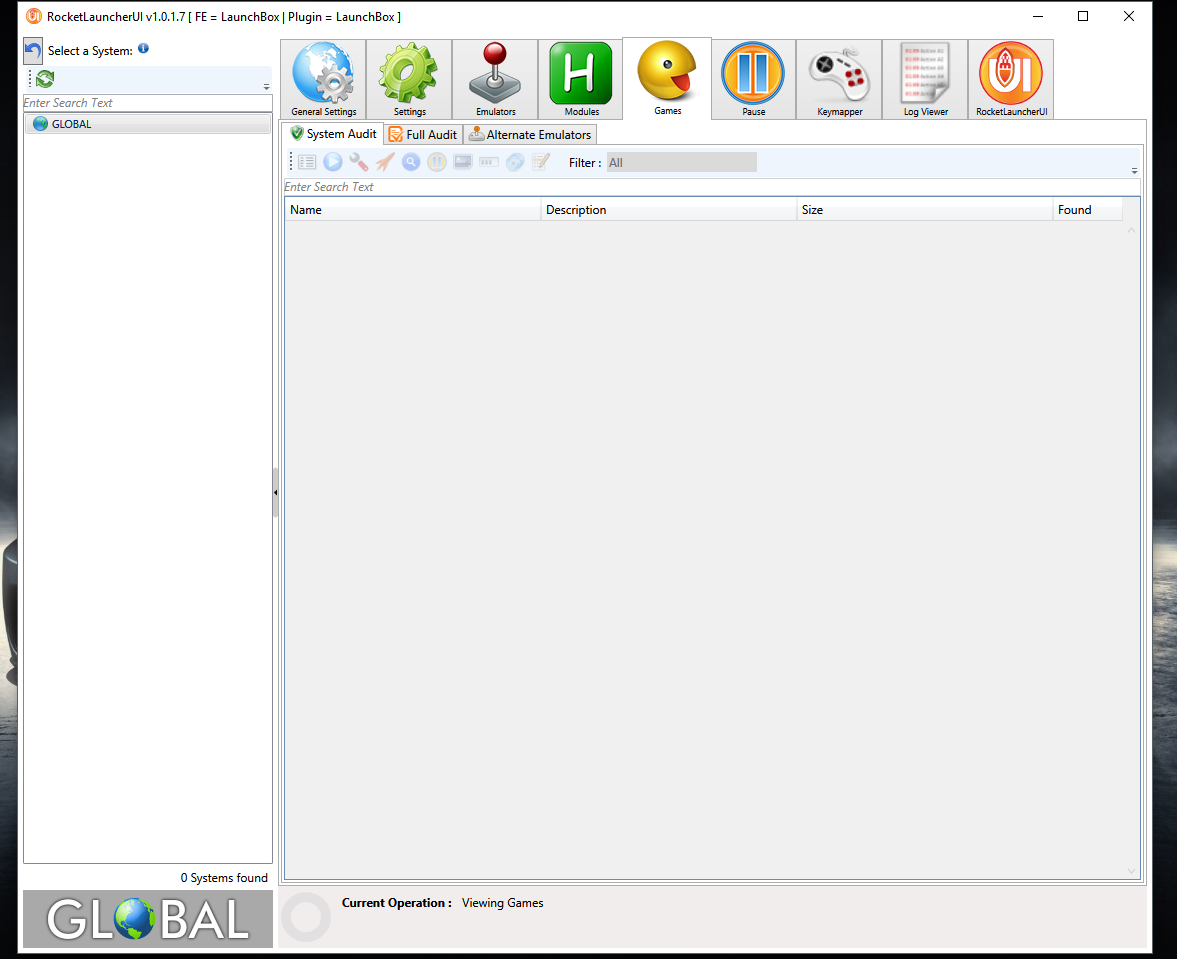Maximize the RocketLauncherUI window
This screenshot has height=959, width=1177.
pos(1082,17)
